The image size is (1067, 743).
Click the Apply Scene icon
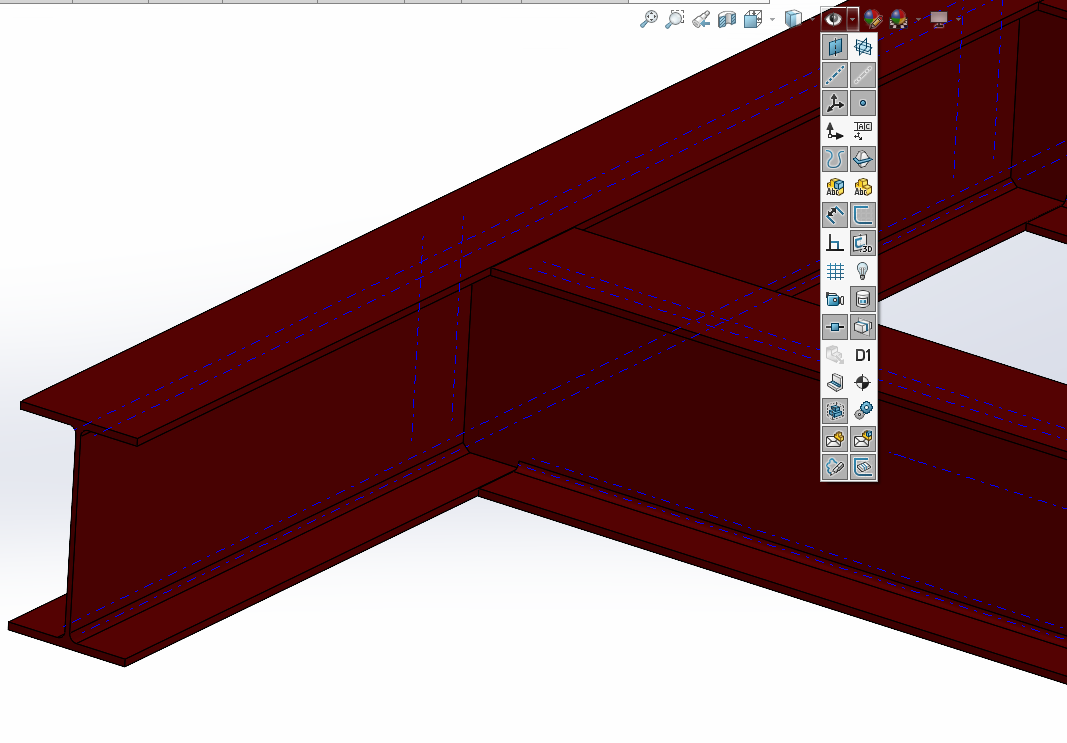click(x=899, y=19)
